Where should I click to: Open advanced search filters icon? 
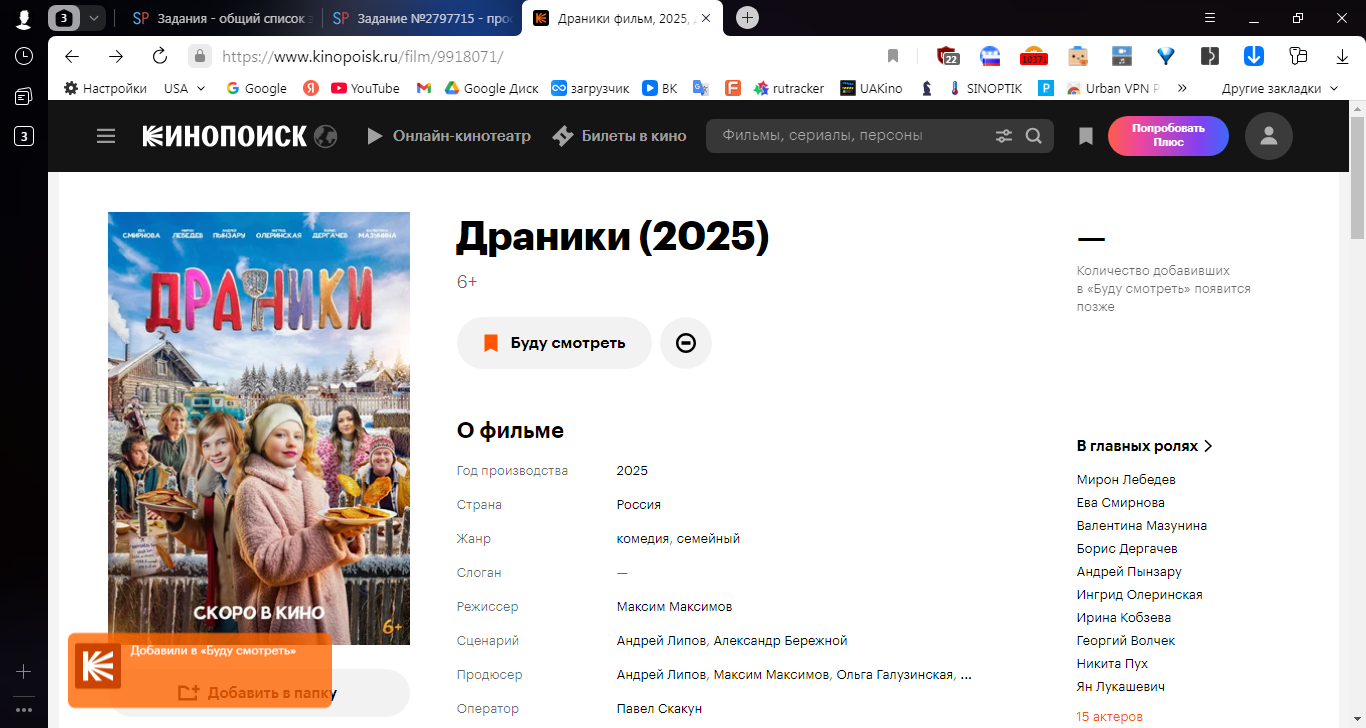pos(1004,136)
